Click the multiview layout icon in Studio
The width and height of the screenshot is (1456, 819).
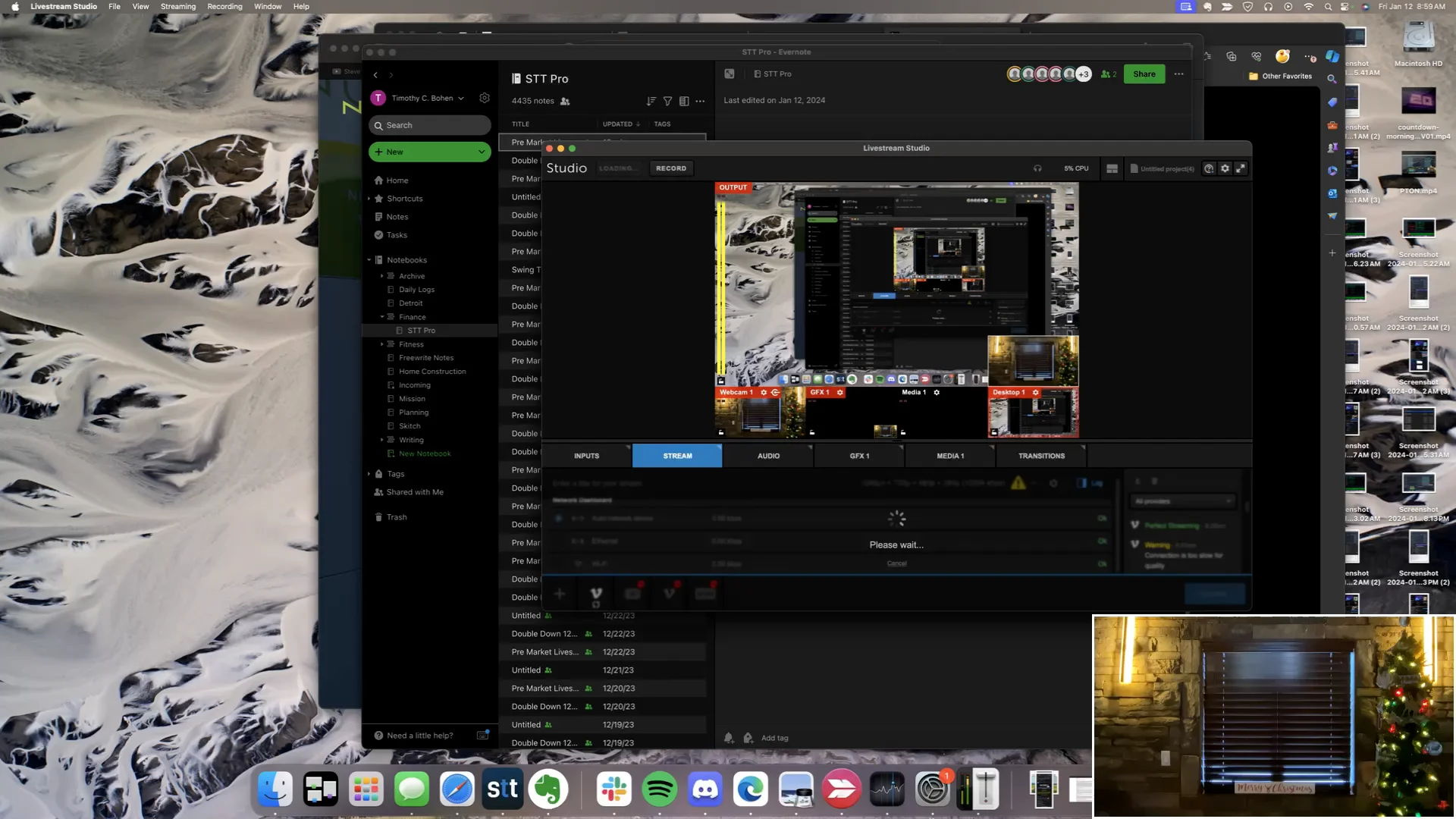point(1112,168)
